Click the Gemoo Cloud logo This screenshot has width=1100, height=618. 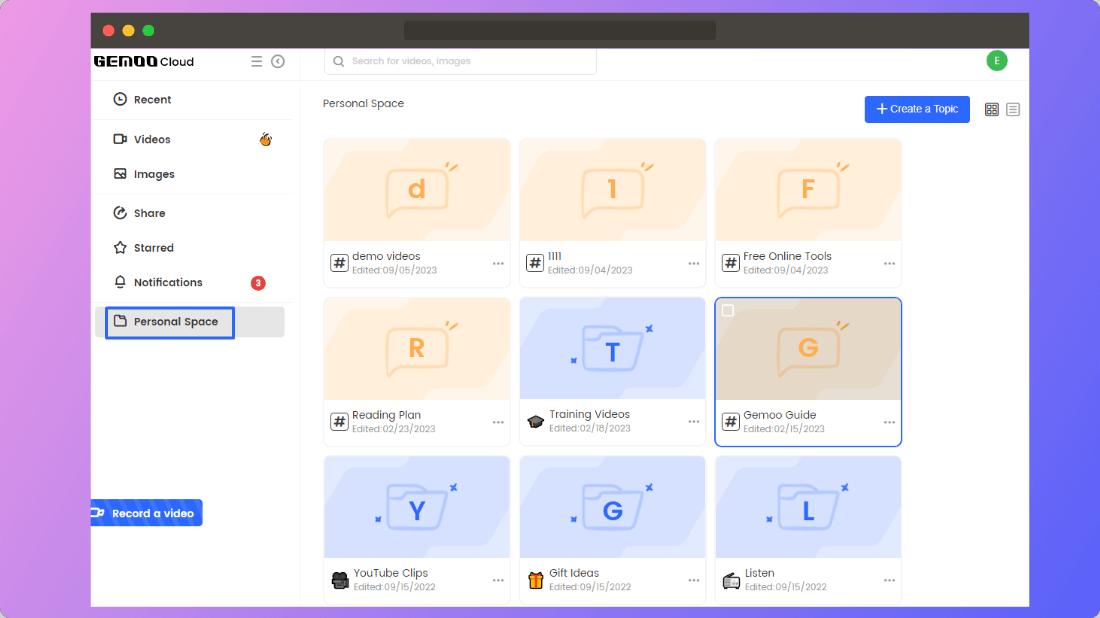(x=144, y=62)
